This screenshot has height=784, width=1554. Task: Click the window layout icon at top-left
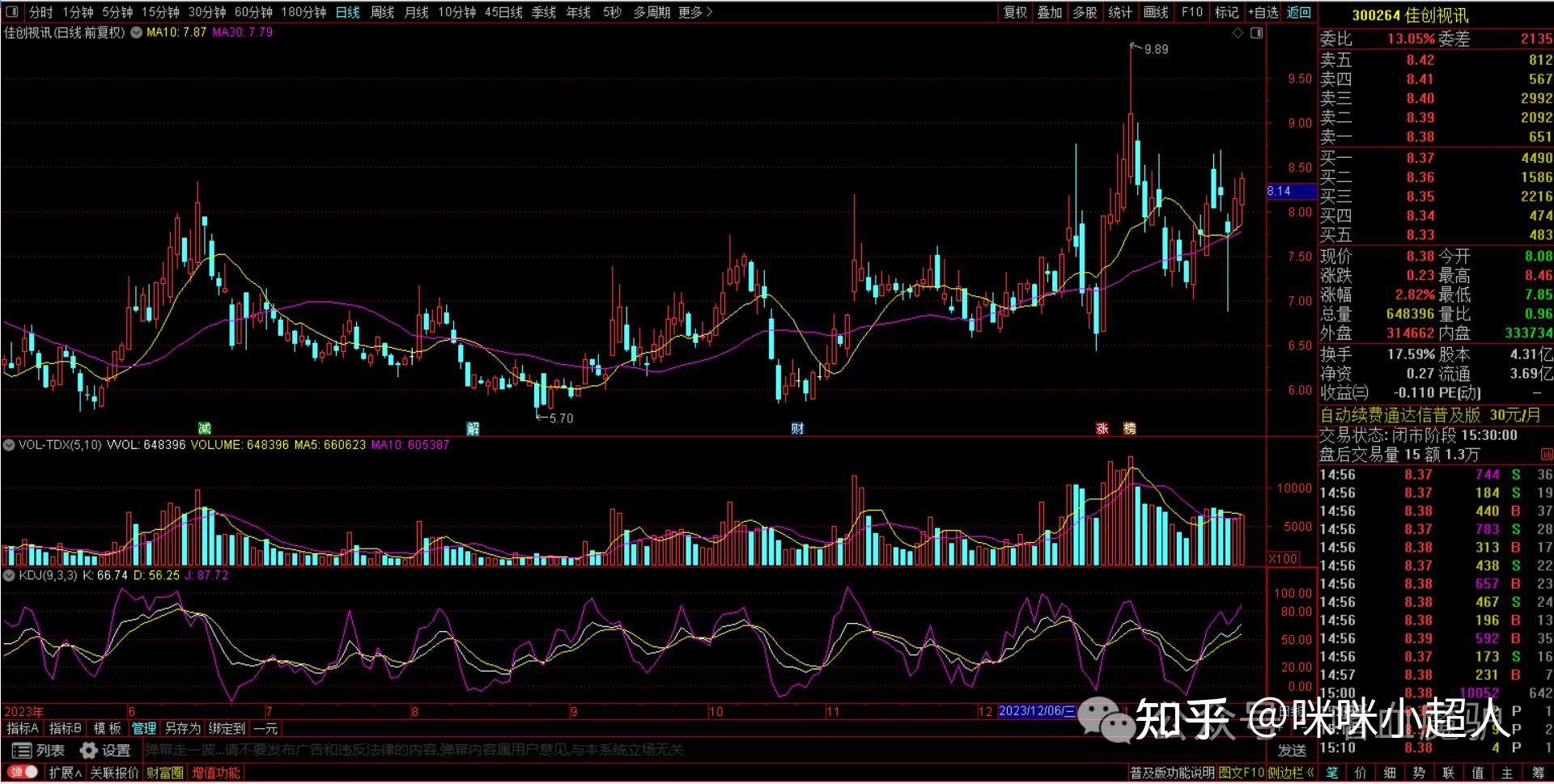12,12
